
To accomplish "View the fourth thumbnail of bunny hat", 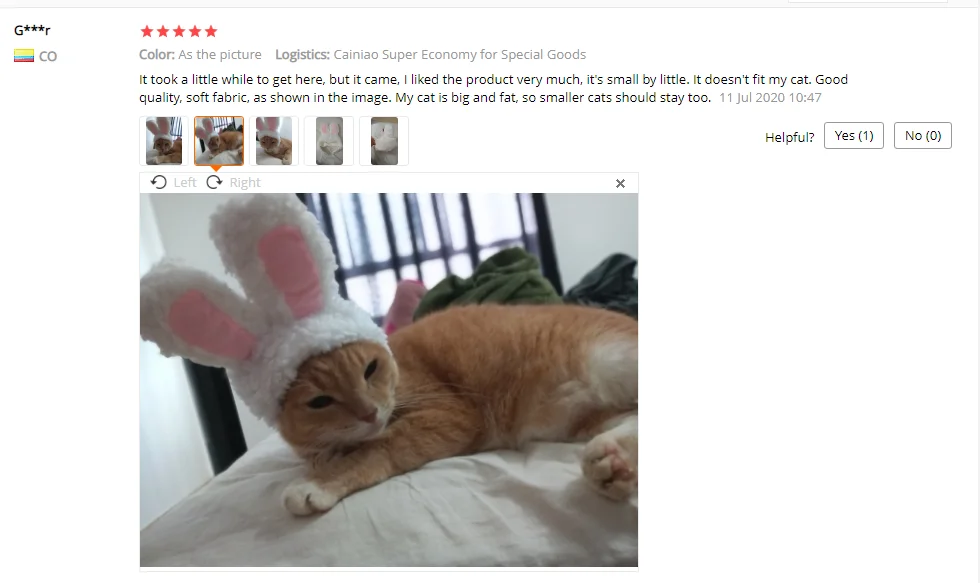I will tap(329, 141).
